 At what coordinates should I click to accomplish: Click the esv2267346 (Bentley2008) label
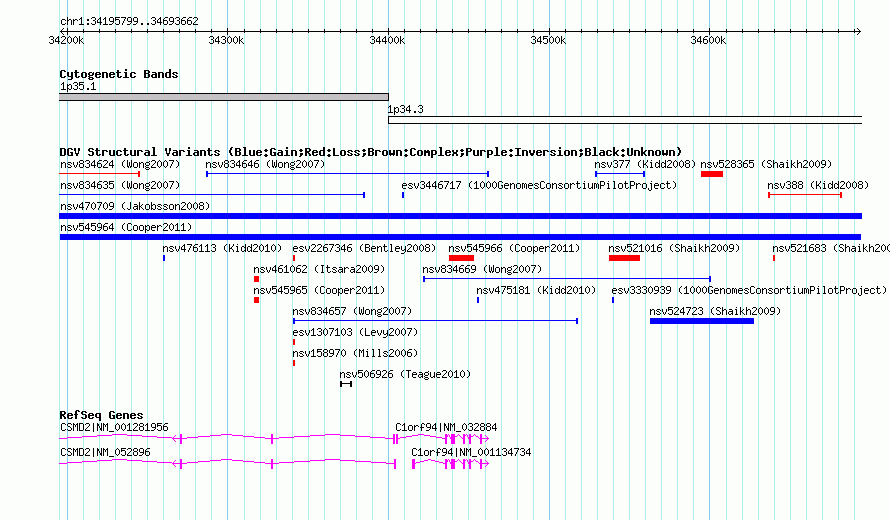[x=364, y=248]
